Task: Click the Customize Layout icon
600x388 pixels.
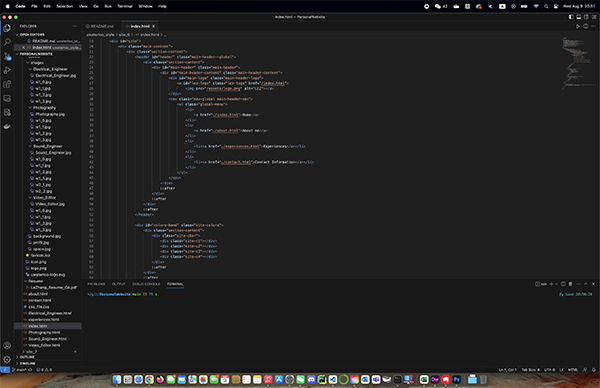Action: 594,17
